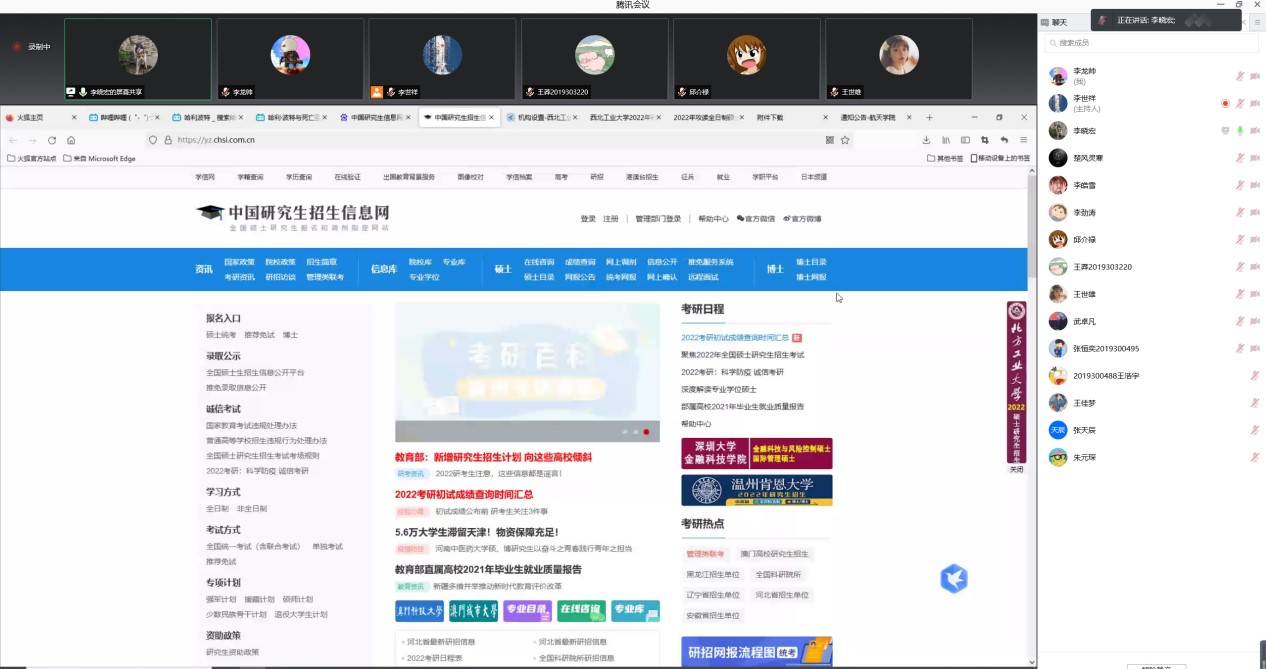Image resolution: width=1266 pixels, height=669 pixels.
Task: Open the new tab plus button
Action: [x=929, y=117]
